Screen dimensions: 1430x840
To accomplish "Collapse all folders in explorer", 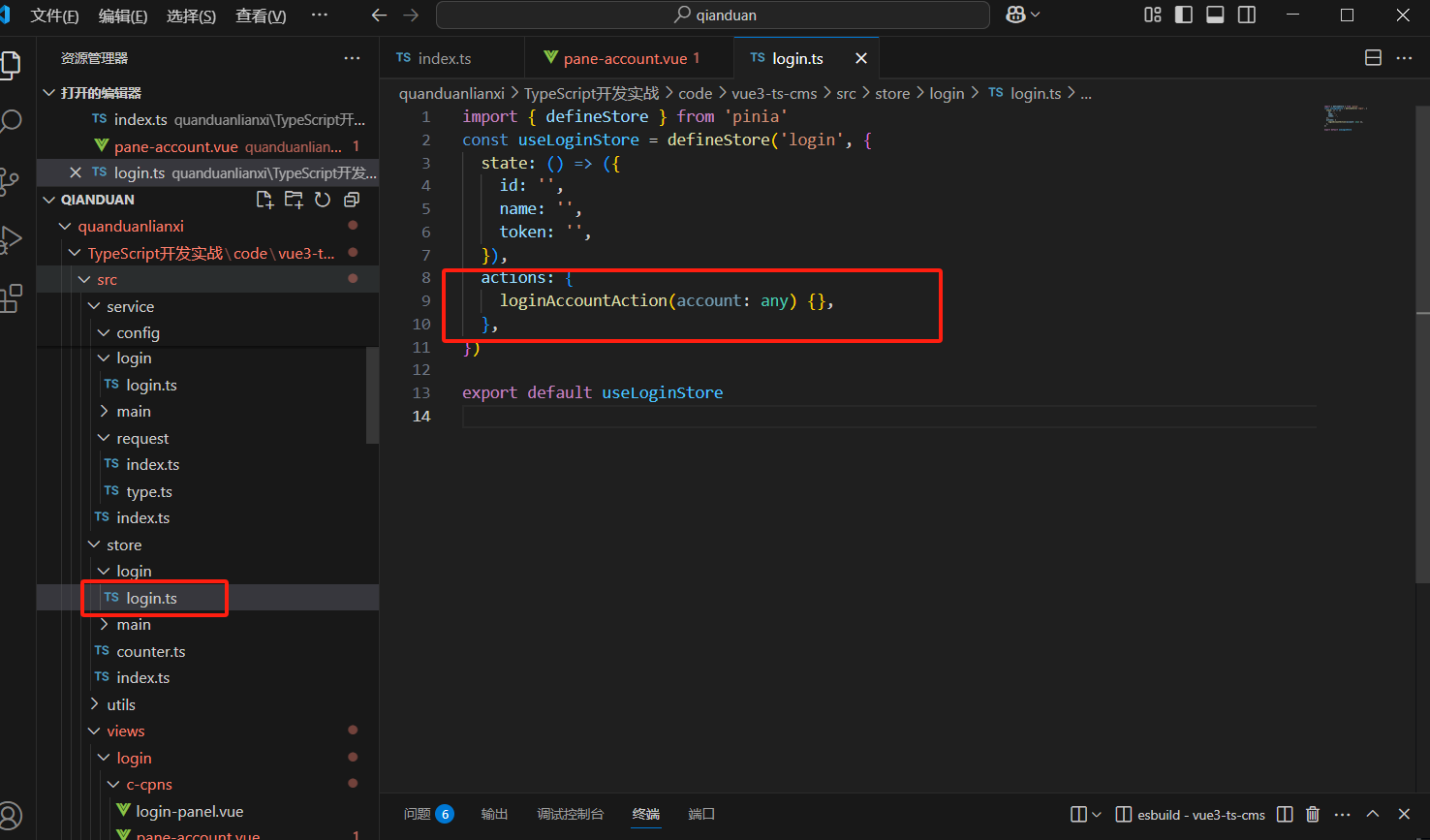I will 352,200.
